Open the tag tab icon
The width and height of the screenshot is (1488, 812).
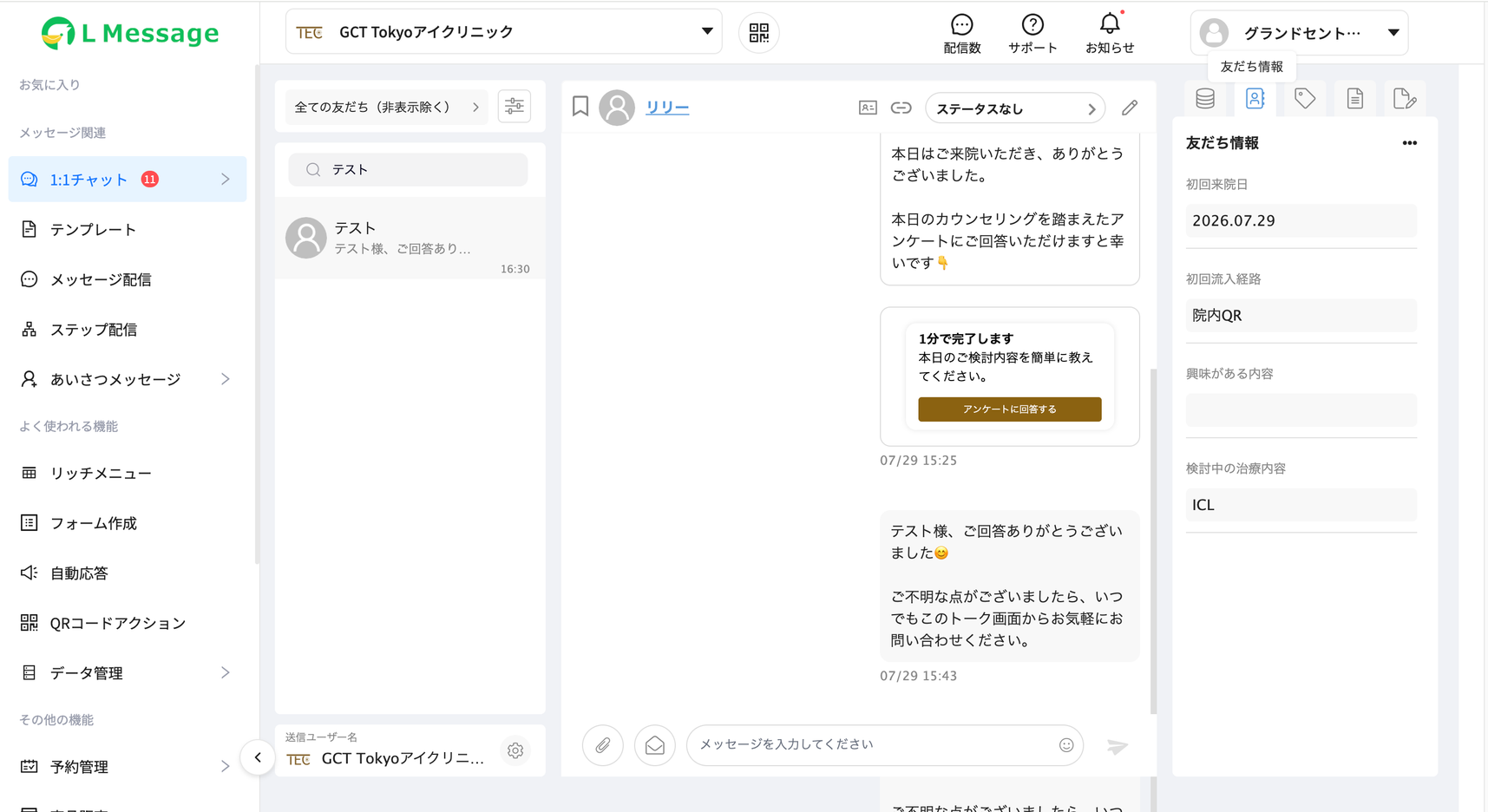(1304, 99)
